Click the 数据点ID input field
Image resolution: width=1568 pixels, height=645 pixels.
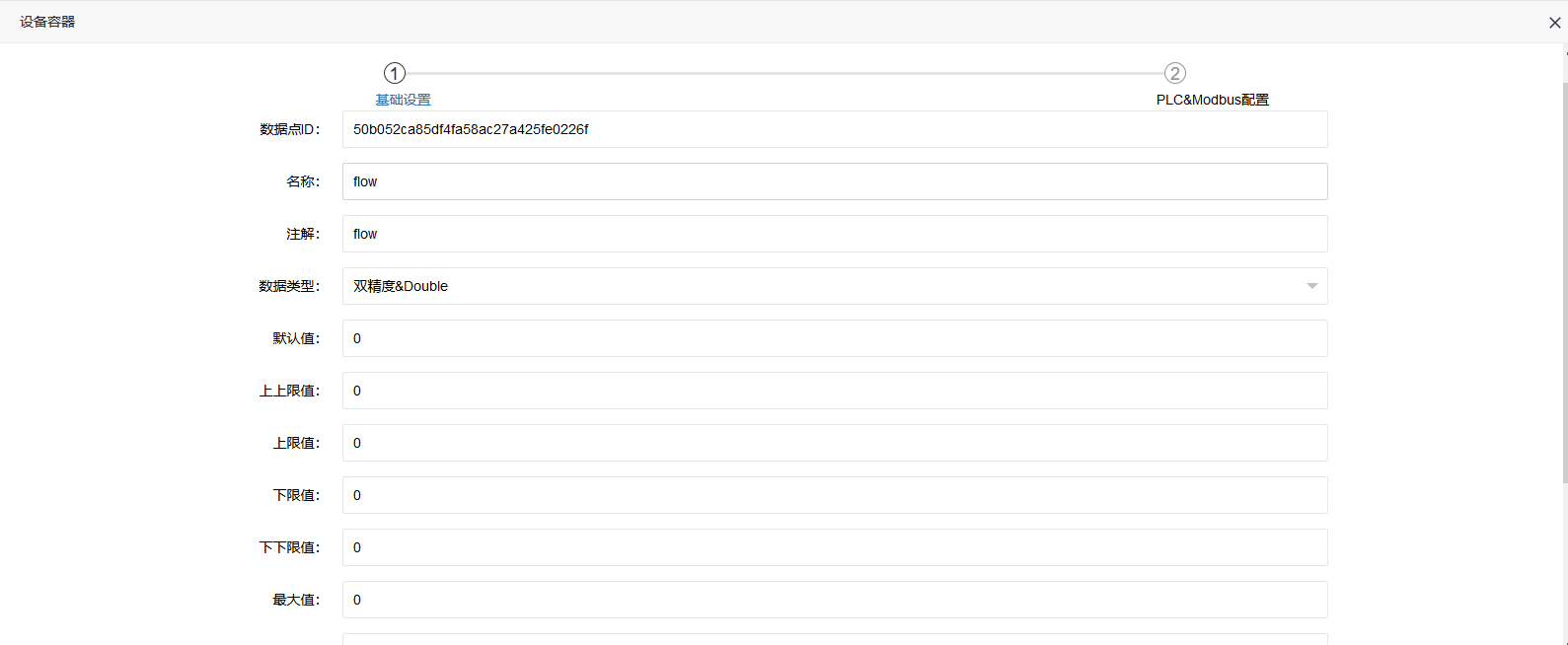point(834,129)
